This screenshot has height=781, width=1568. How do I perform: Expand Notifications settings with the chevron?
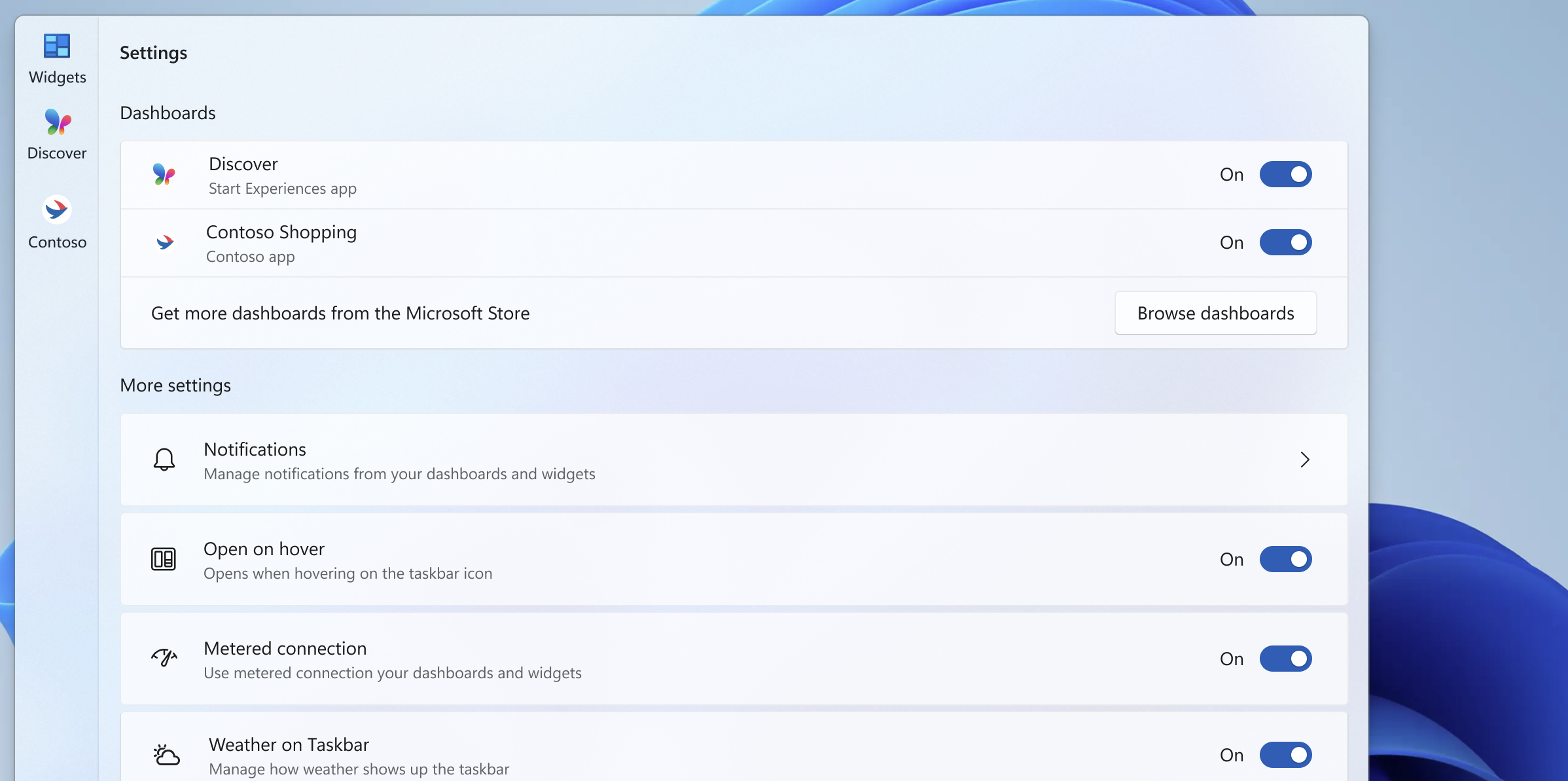tap(1305, 460)
